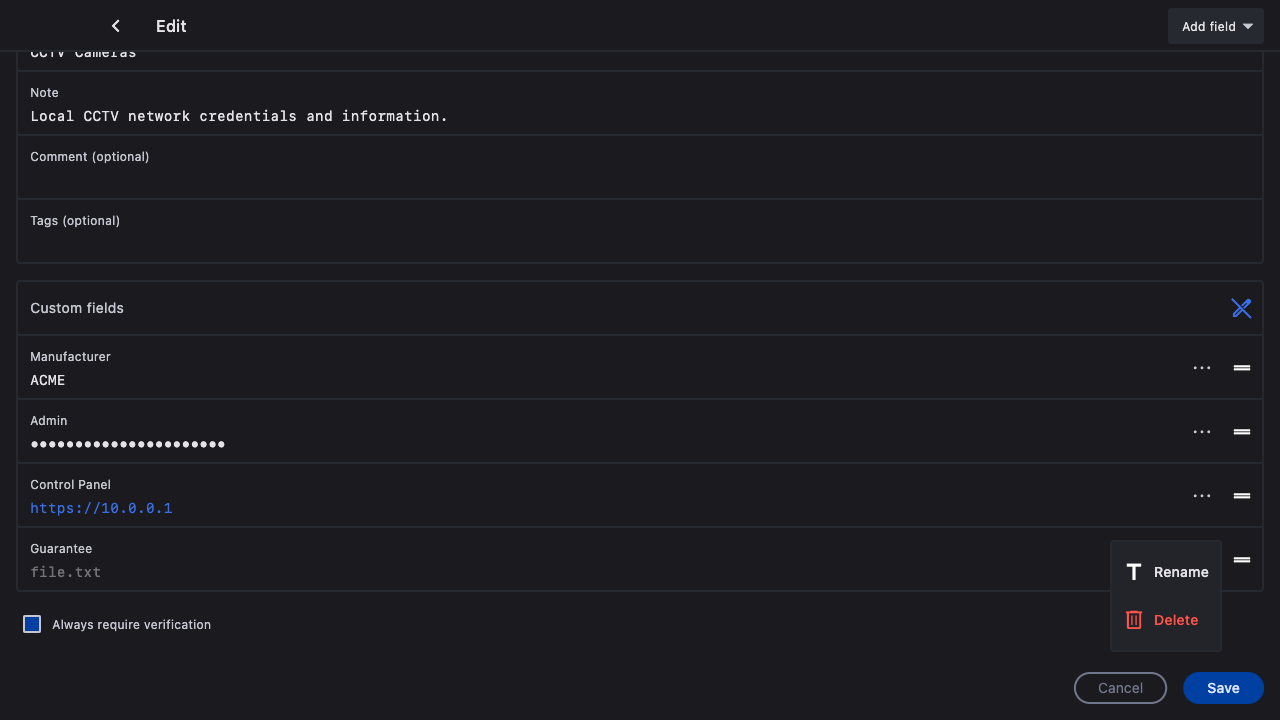Choose Delete in the context menu
Viewport: 1280px width, 720px height.
pyautogui.click(x=1166, y=620)
